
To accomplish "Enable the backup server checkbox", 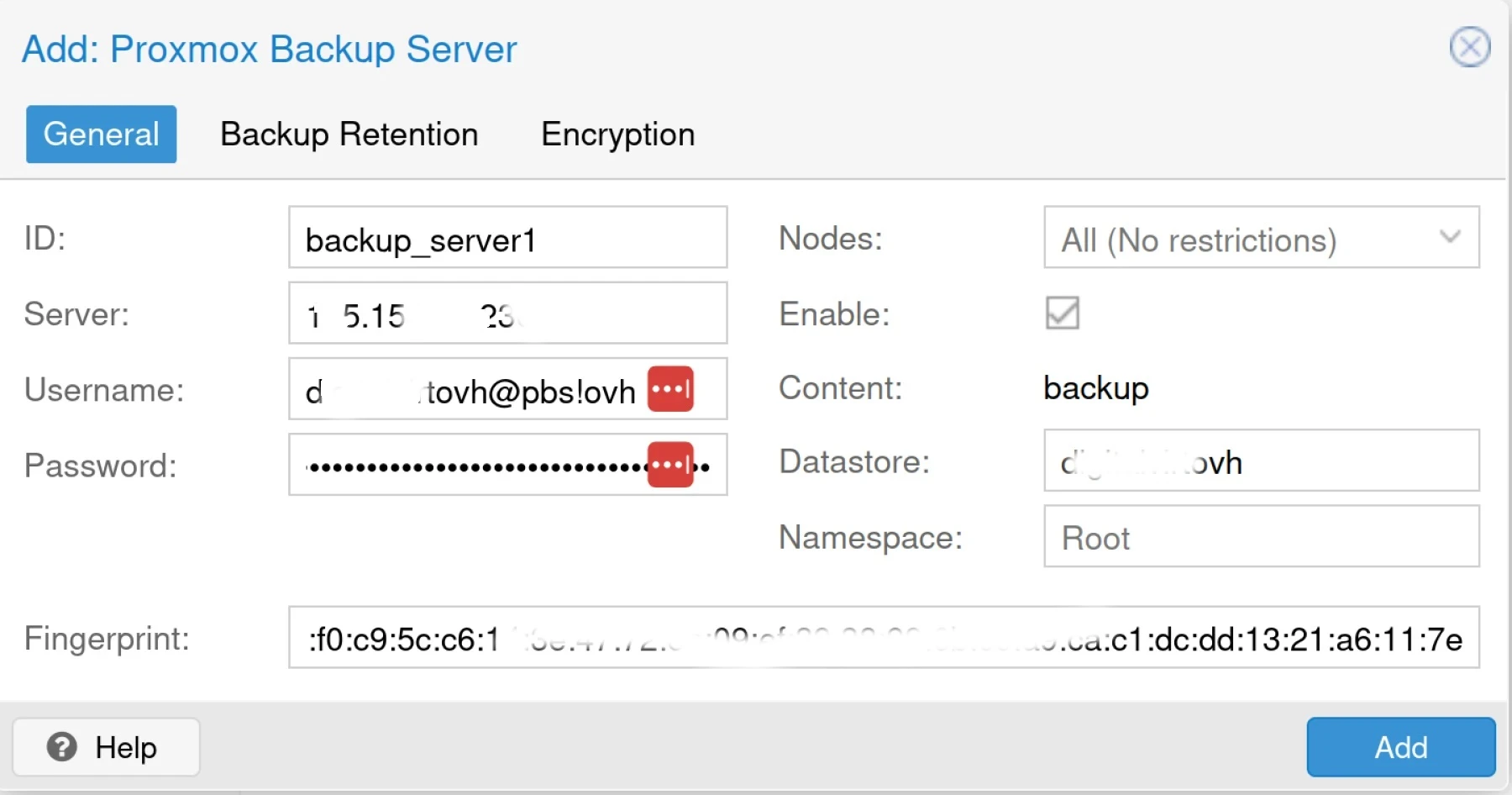I will [x=1062, y=313].
